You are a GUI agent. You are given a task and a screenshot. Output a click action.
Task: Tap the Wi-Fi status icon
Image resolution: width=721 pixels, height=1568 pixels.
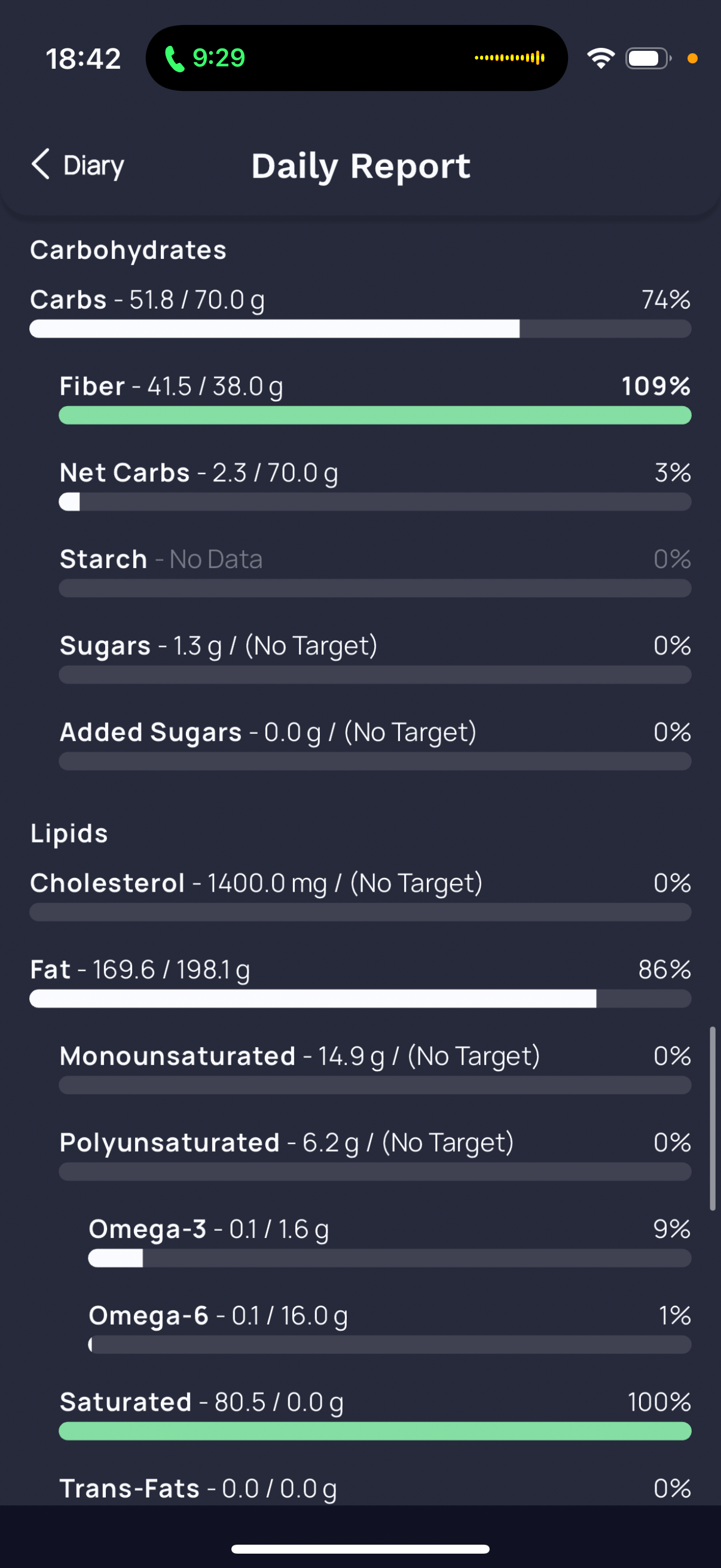point(600,59)
